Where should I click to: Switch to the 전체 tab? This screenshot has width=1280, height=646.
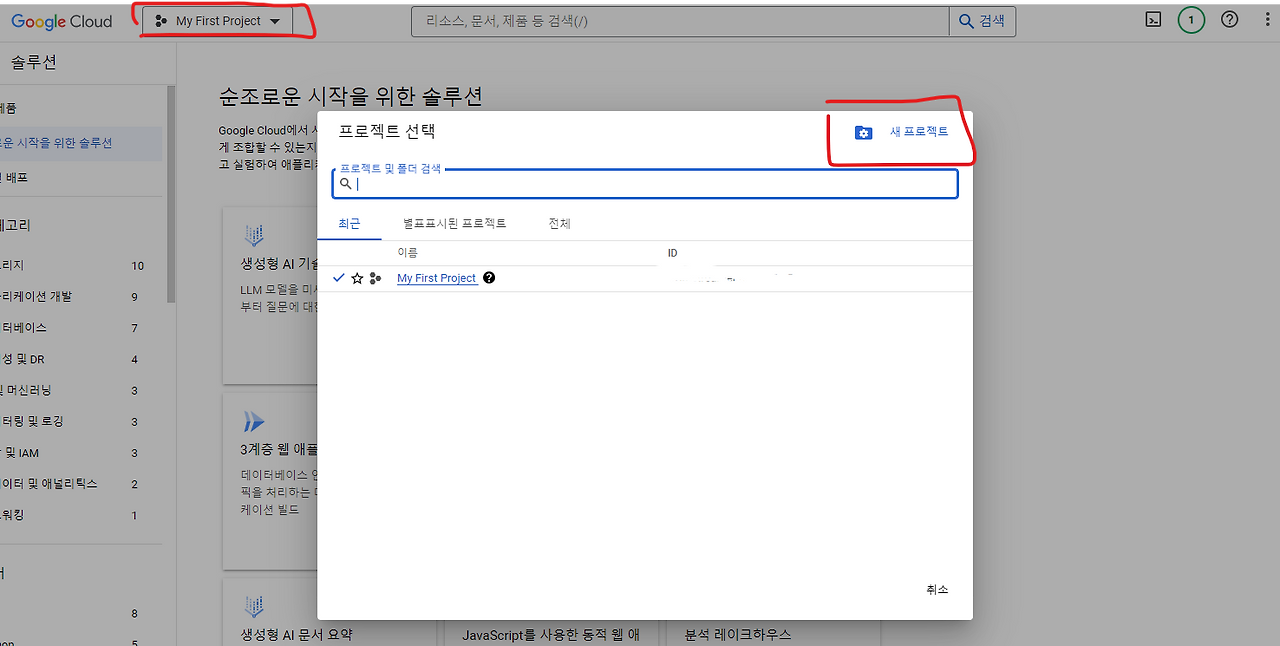pos(559,224)
